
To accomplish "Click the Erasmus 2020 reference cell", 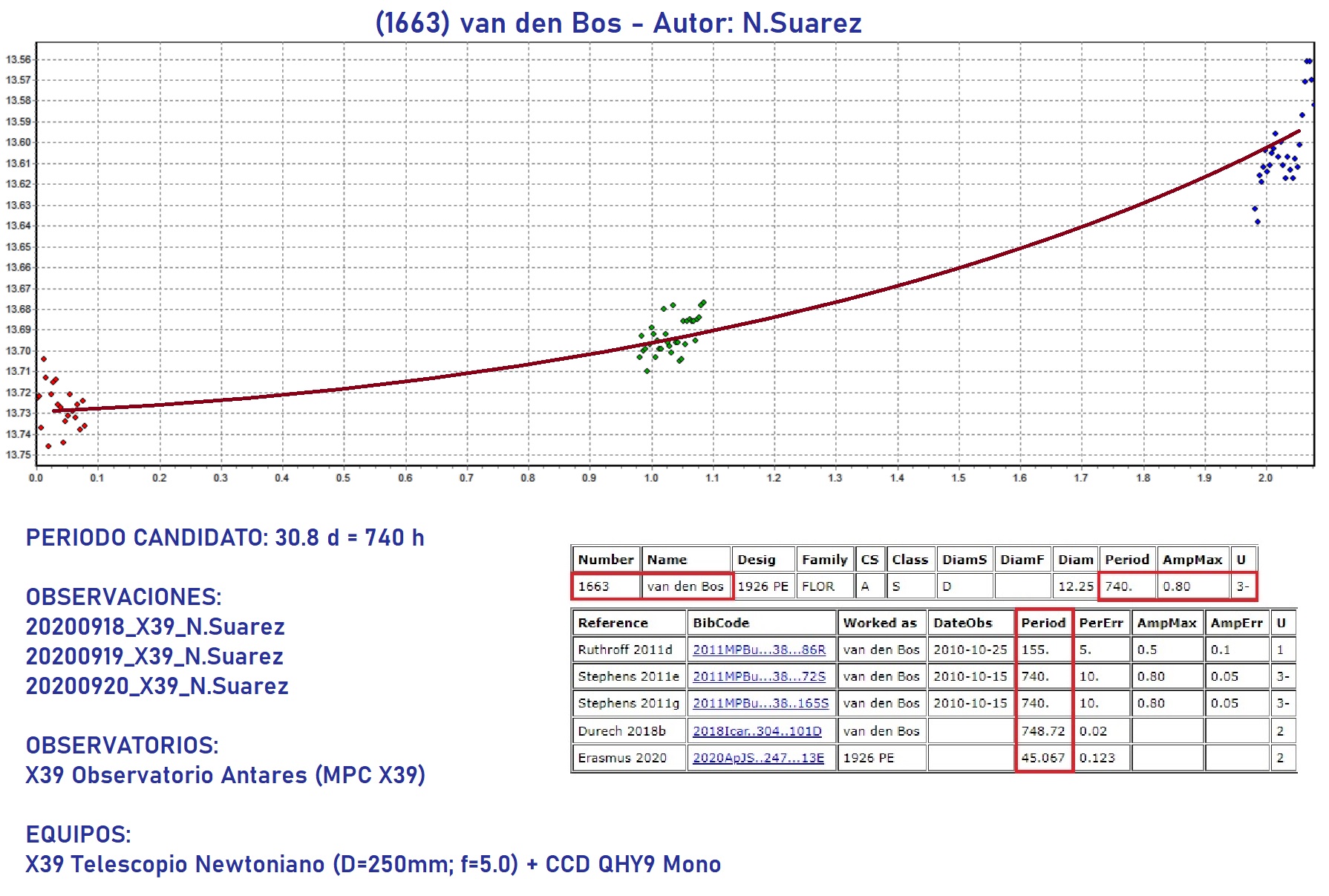I will [622, 758].
